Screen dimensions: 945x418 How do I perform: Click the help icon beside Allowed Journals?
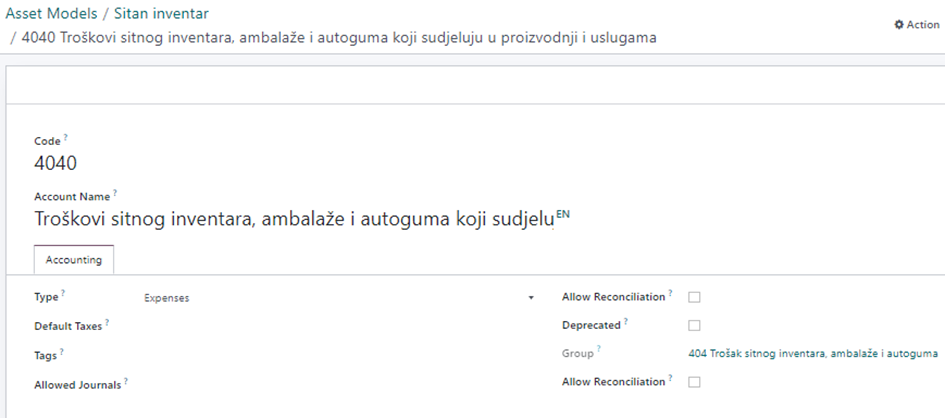coord(126,380)
